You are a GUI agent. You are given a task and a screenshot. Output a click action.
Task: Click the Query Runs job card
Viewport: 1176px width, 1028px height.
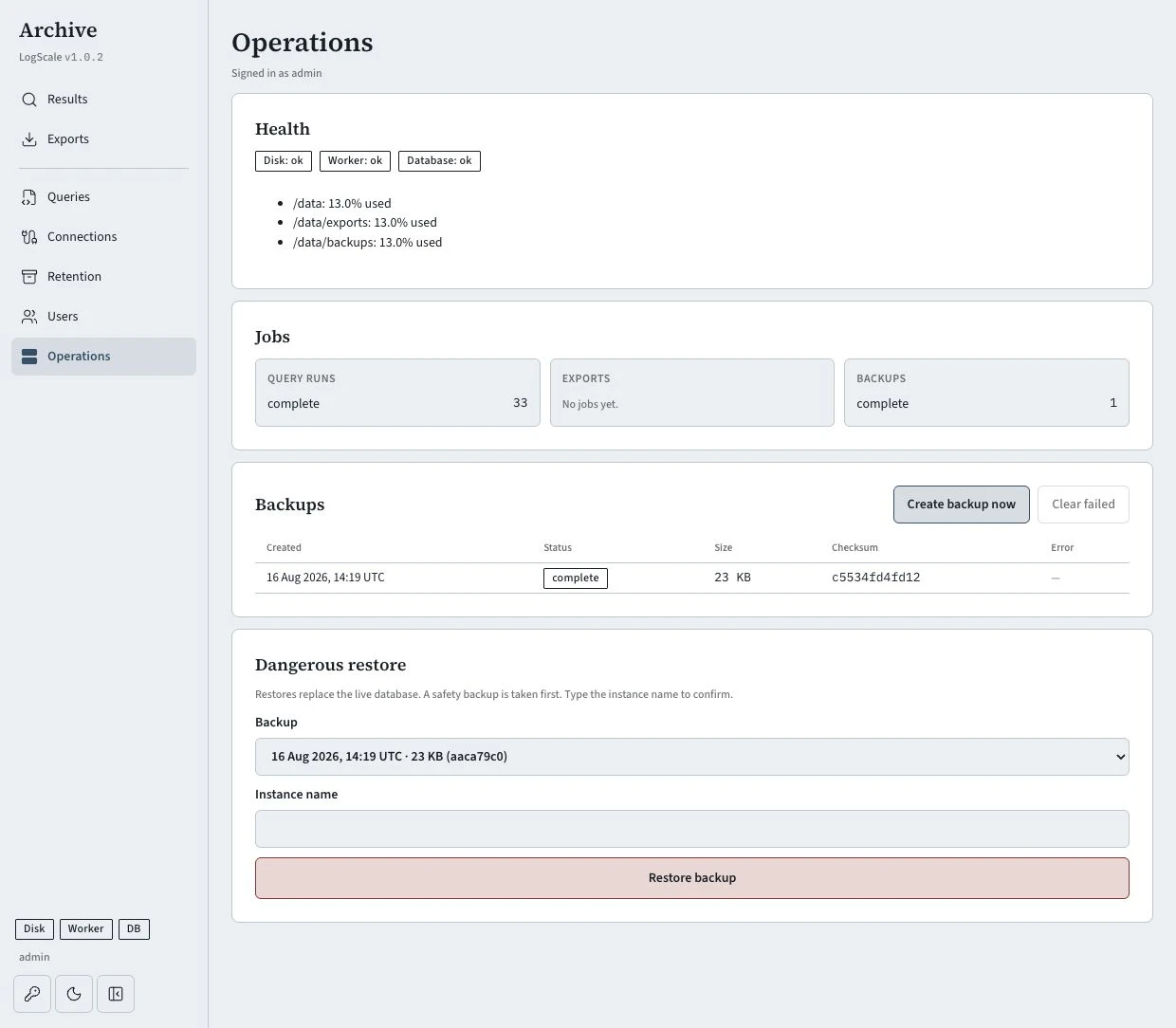click(x=397, y=393)
